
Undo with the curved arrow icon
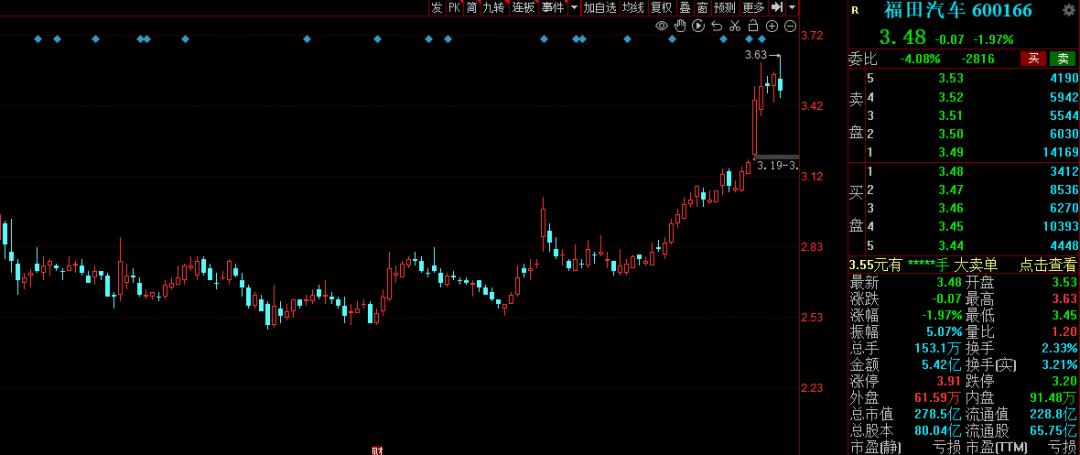[716, 26]
